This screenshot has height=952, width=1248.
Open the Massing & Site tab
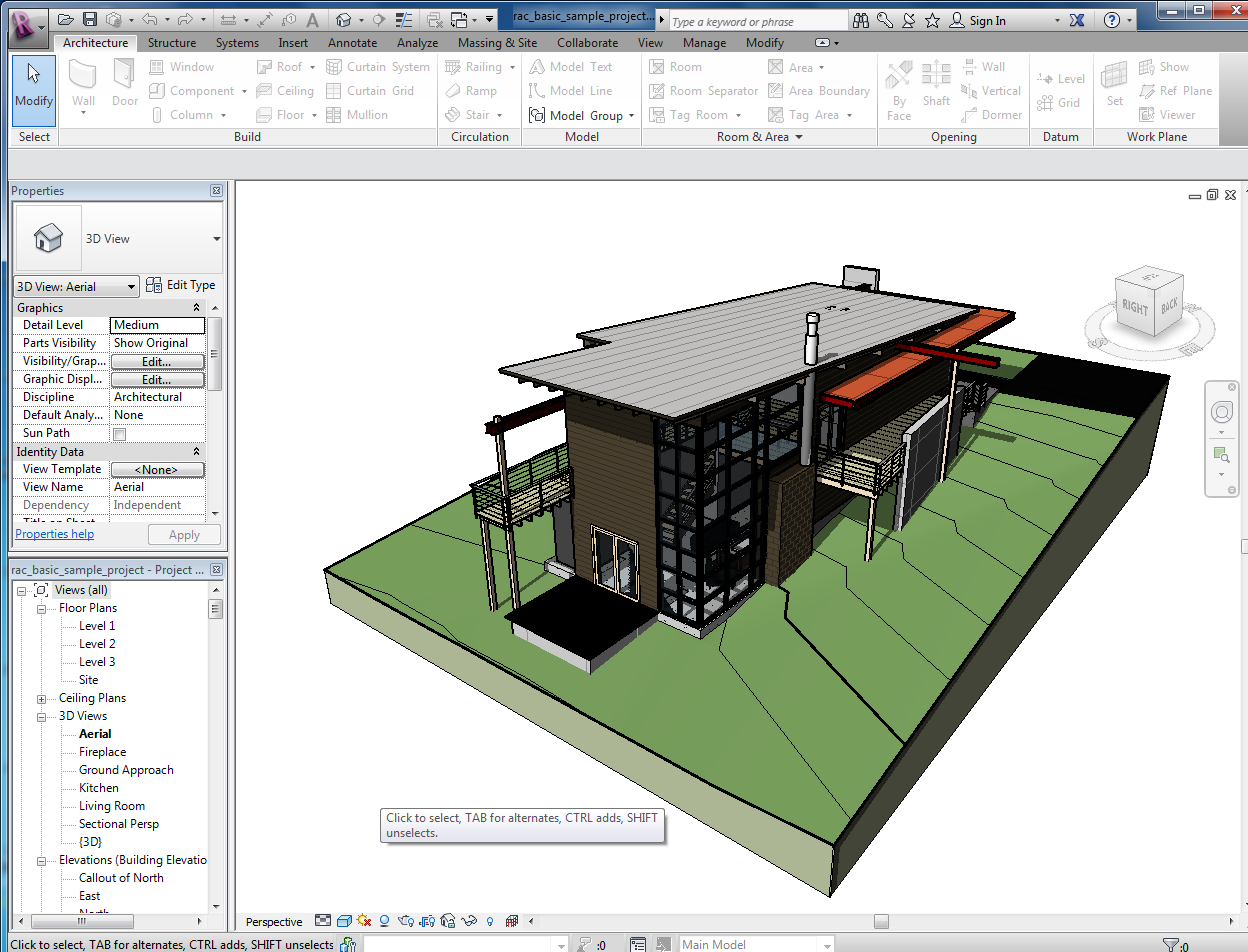click(497, 43)
